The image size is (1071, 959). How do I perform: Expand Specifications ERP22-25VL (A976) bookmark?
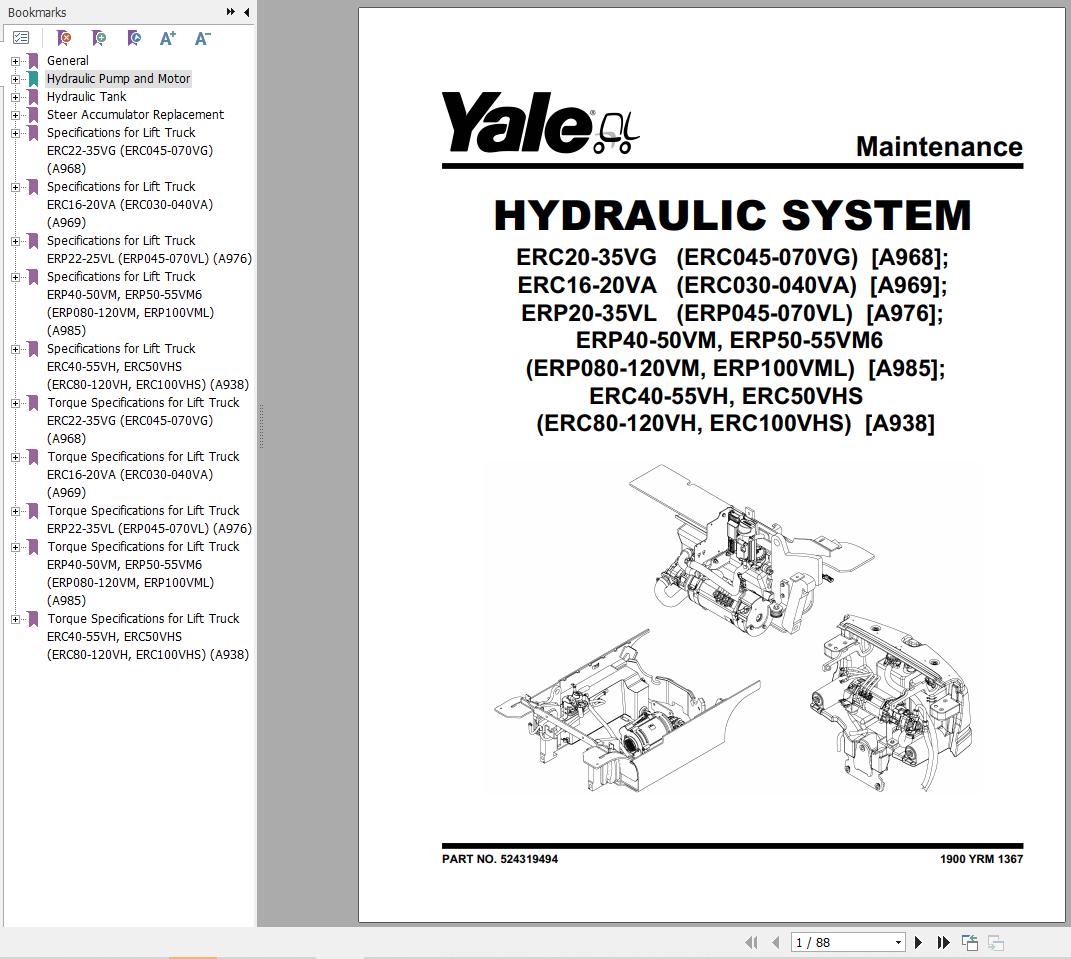click(15, 241)
